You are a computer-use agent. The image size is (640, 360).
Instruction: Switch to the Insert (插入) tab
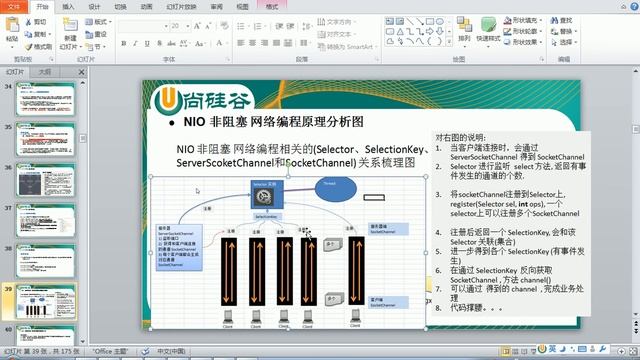point(68,7)
